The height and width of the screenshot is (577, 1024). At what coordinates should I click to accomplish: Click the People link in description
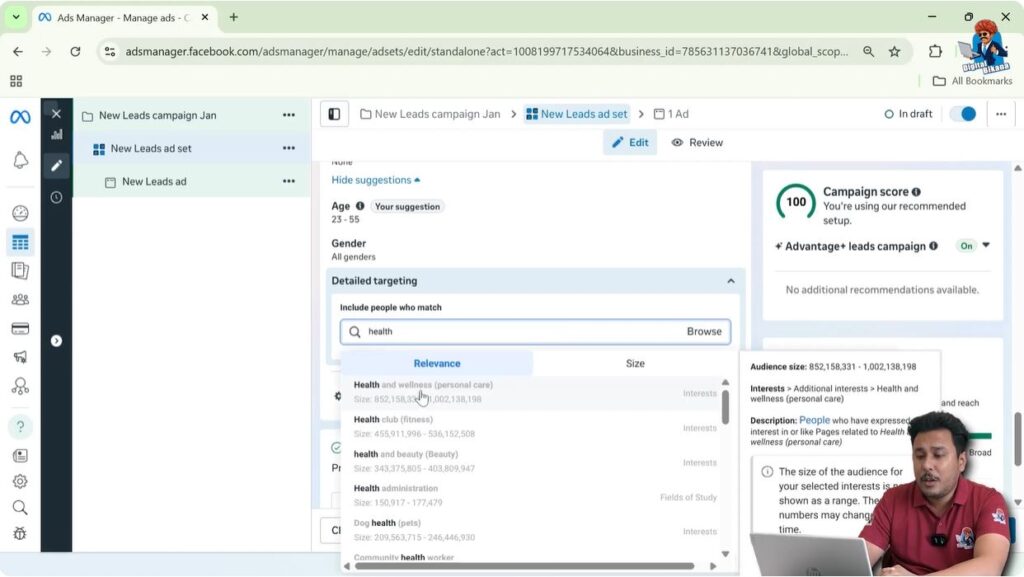[814, 420]
